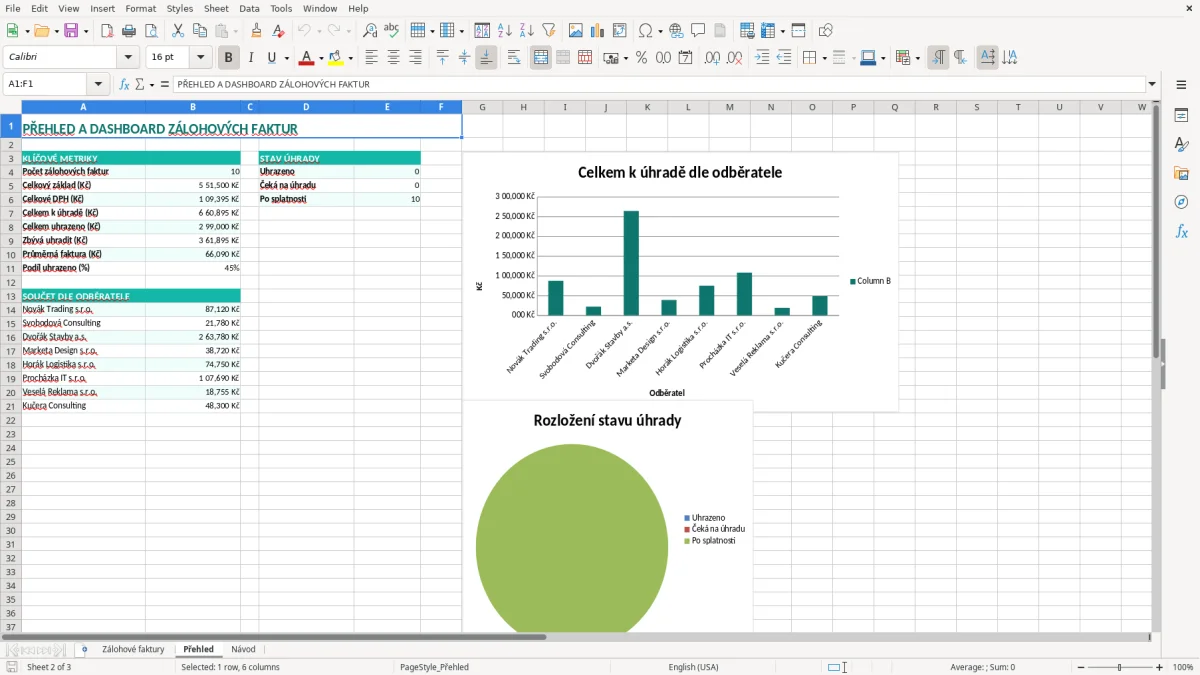Select Clone Formatting paintbrush icon
Viewport: 1200px width, 675px height.
pos(257,31)
